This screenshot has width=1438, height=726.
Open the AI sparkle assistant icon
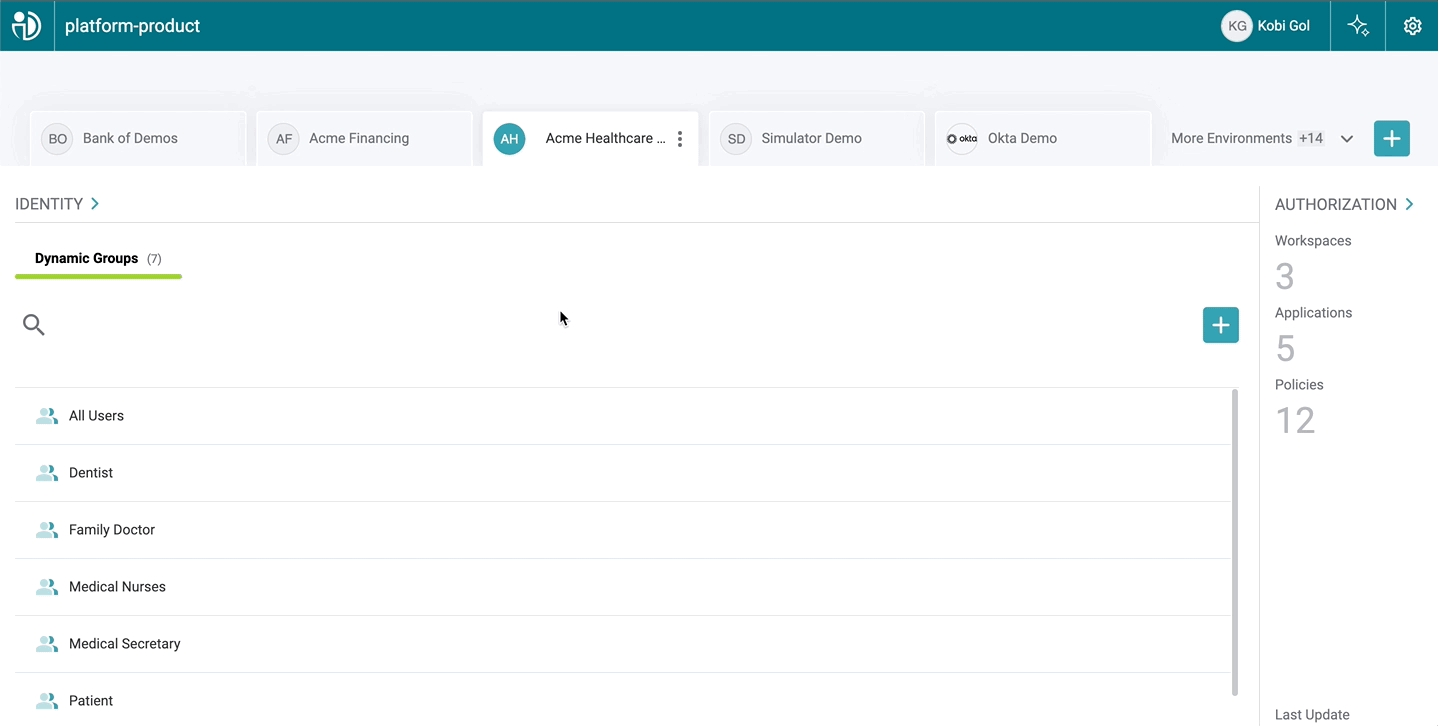click(1358, 26)
